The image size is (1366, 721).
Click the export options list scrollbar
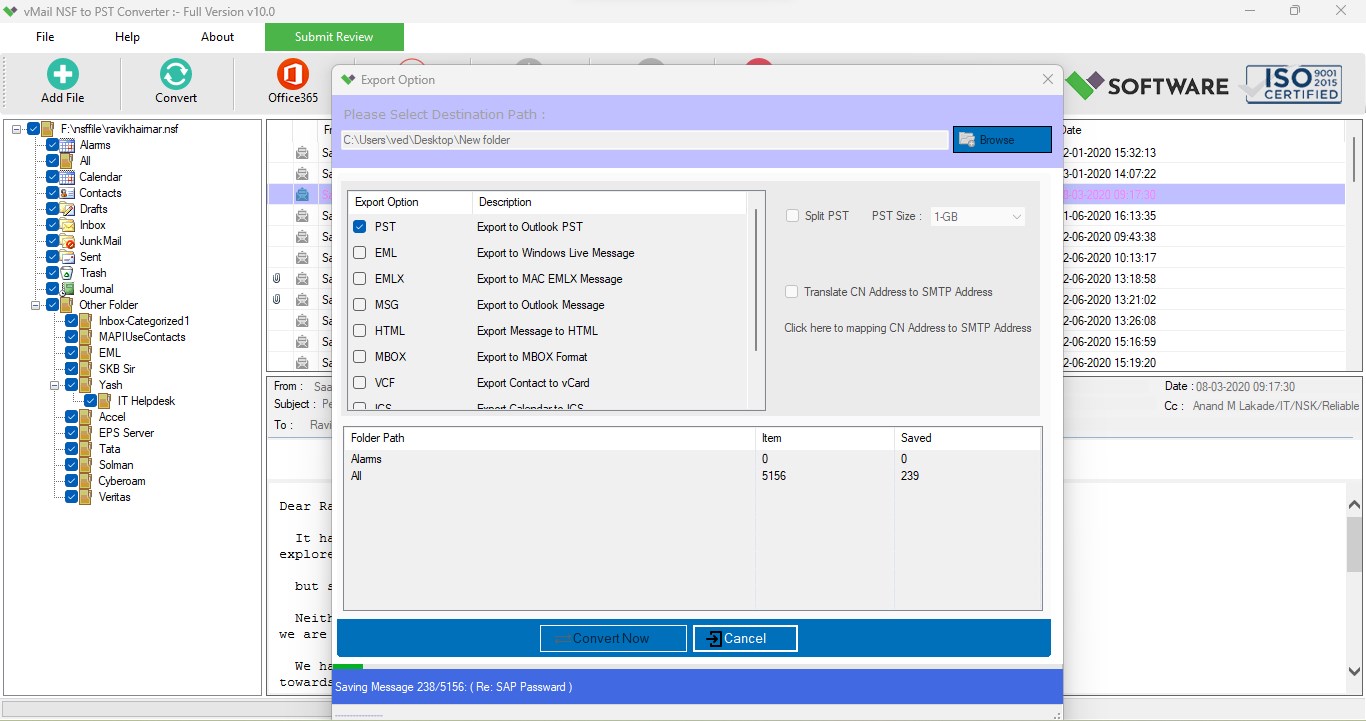click(x=756, y=280)
